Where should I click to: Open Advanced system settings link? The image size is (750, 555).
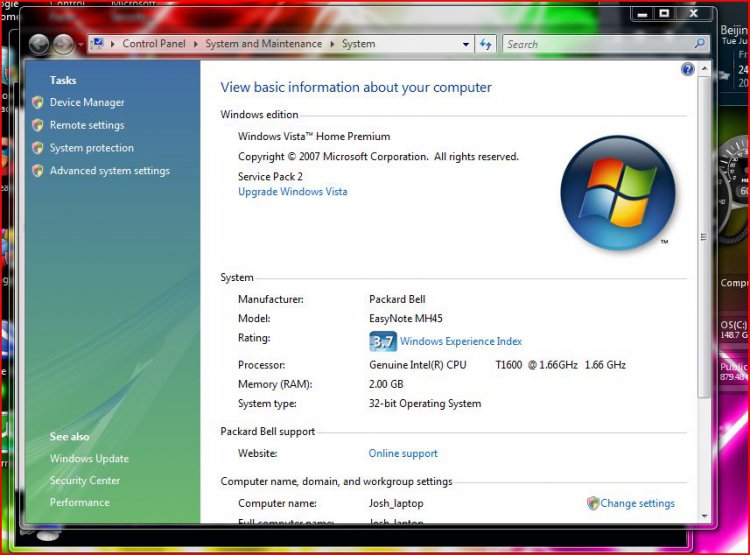pyautogui.click(x=110, y=171)
